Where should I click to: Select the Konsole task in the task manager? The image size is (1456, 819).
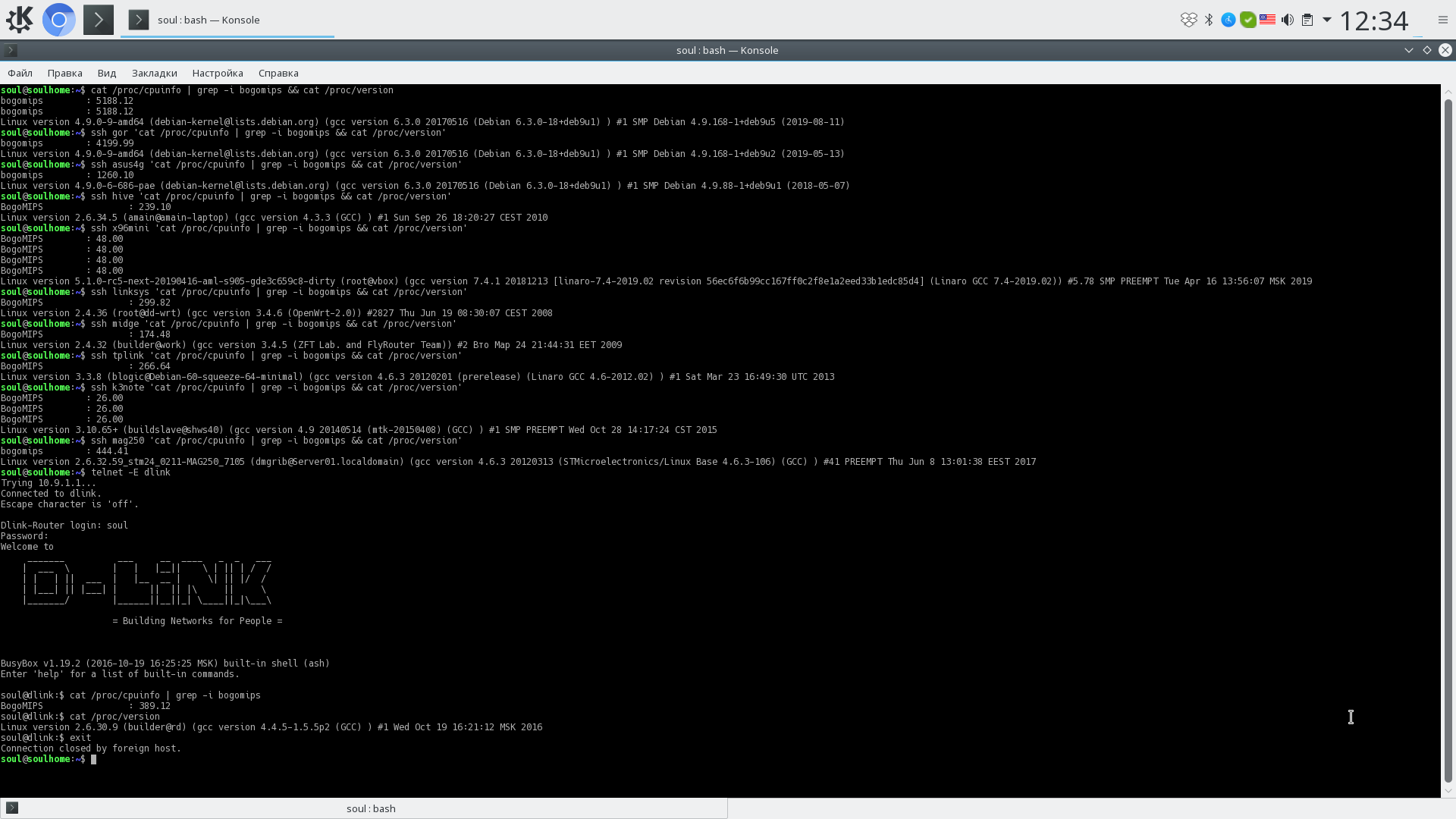point(227,20)
